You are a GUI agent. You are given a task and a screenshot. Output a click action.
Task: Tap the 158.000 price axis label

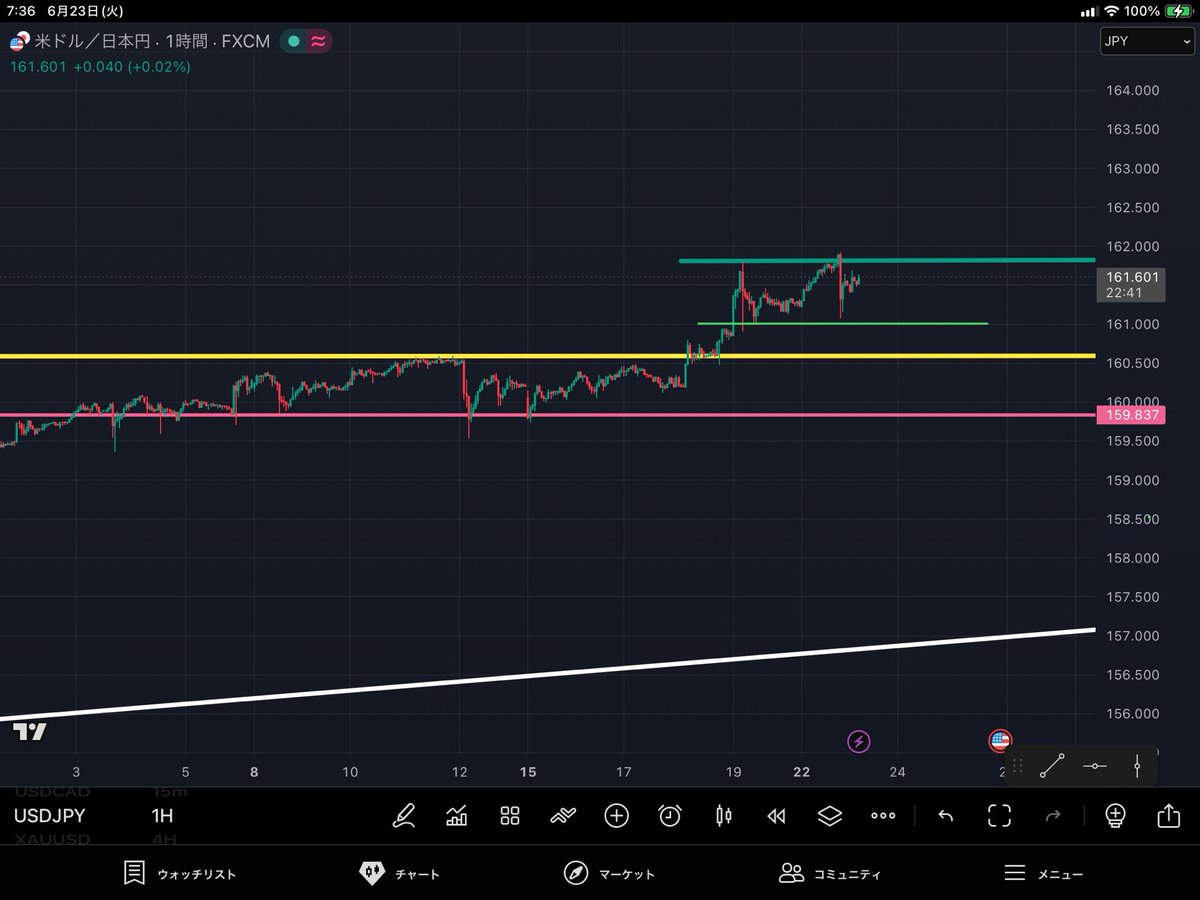pos(1133,558)
